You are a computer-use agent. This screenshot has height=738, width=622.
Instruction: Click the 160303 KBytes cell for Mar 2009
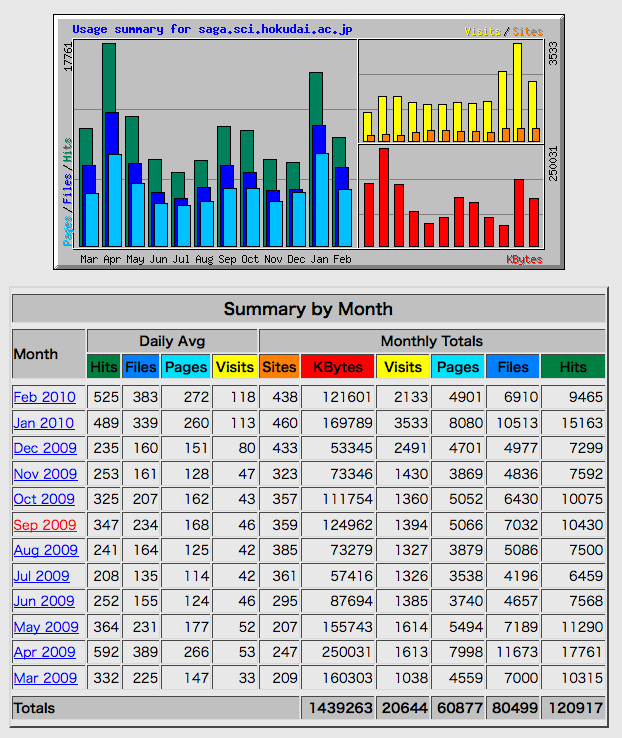pos(338,678)
